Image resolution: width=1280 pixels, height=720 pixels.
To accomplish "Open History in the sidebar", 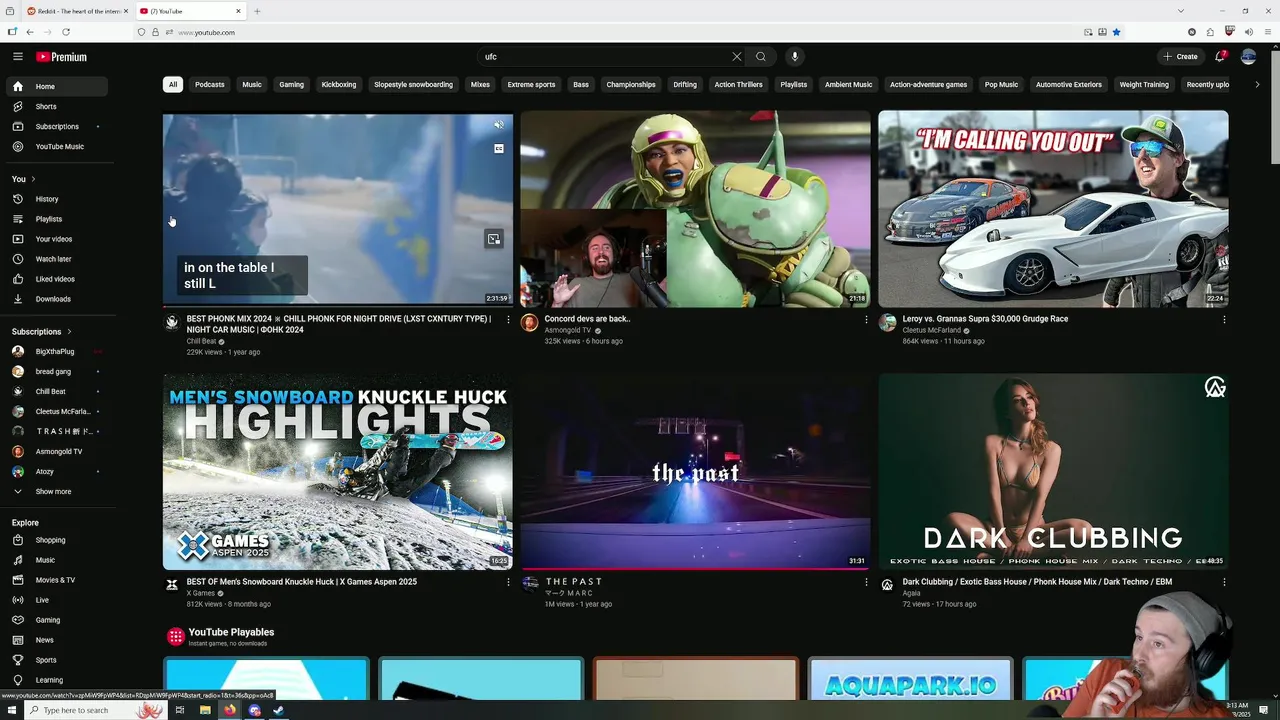I will (59, 199).
